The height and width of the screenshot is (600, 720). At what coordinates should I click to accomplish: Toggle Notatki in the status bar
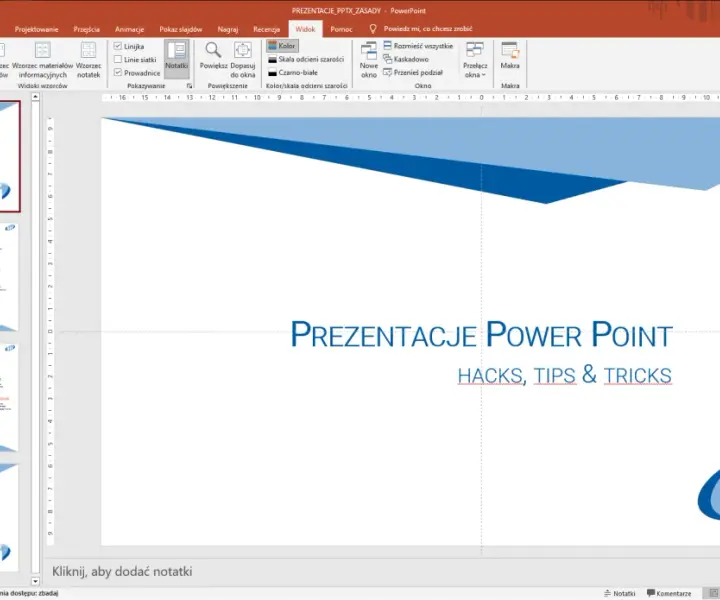pyautogui.click(x=619, y=593)
